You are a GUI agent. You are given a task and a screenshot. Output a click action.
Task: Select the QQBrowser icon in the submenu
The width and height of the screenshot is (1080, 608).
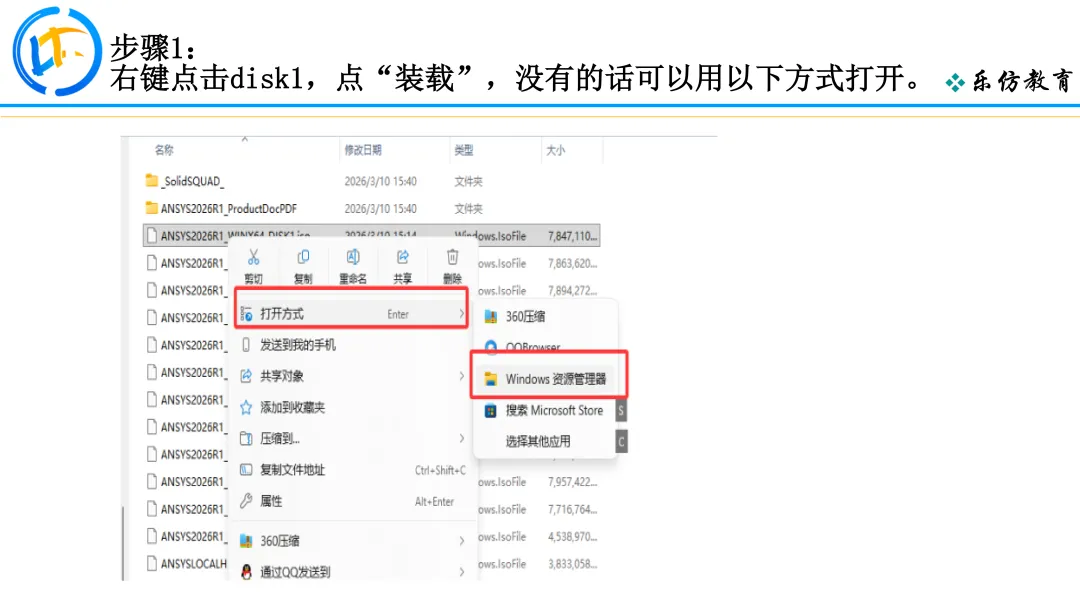(490, 346)
